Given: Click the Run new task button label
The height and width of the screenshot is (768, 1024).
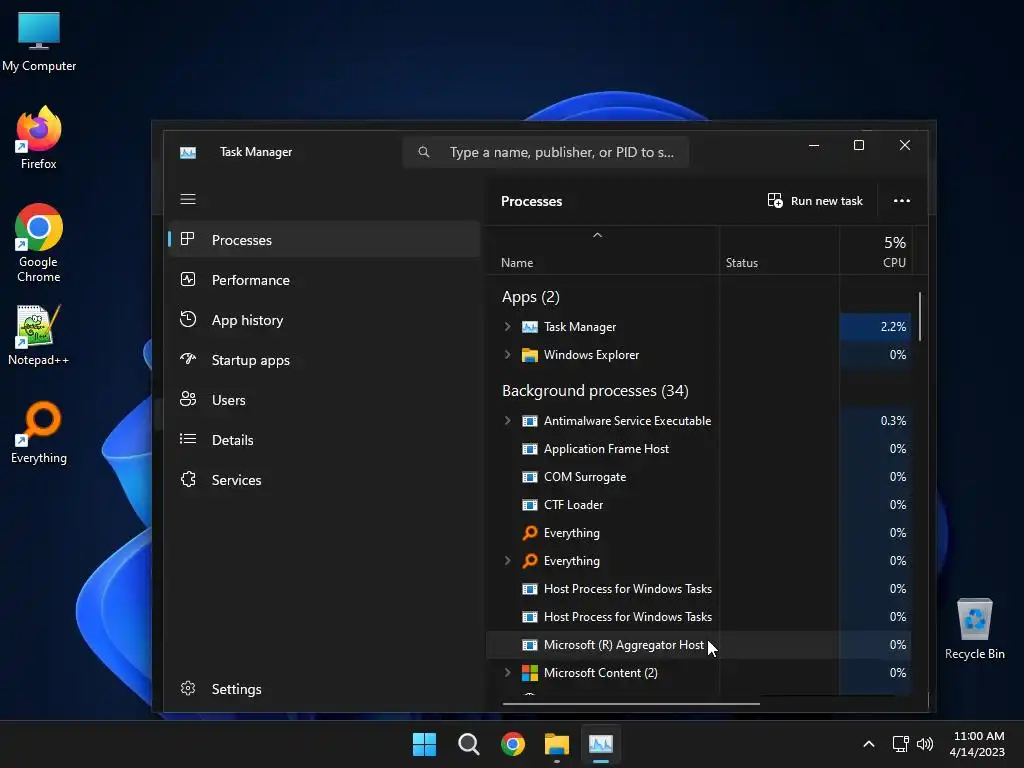Looking at the screenshot, I should point(826,201).
